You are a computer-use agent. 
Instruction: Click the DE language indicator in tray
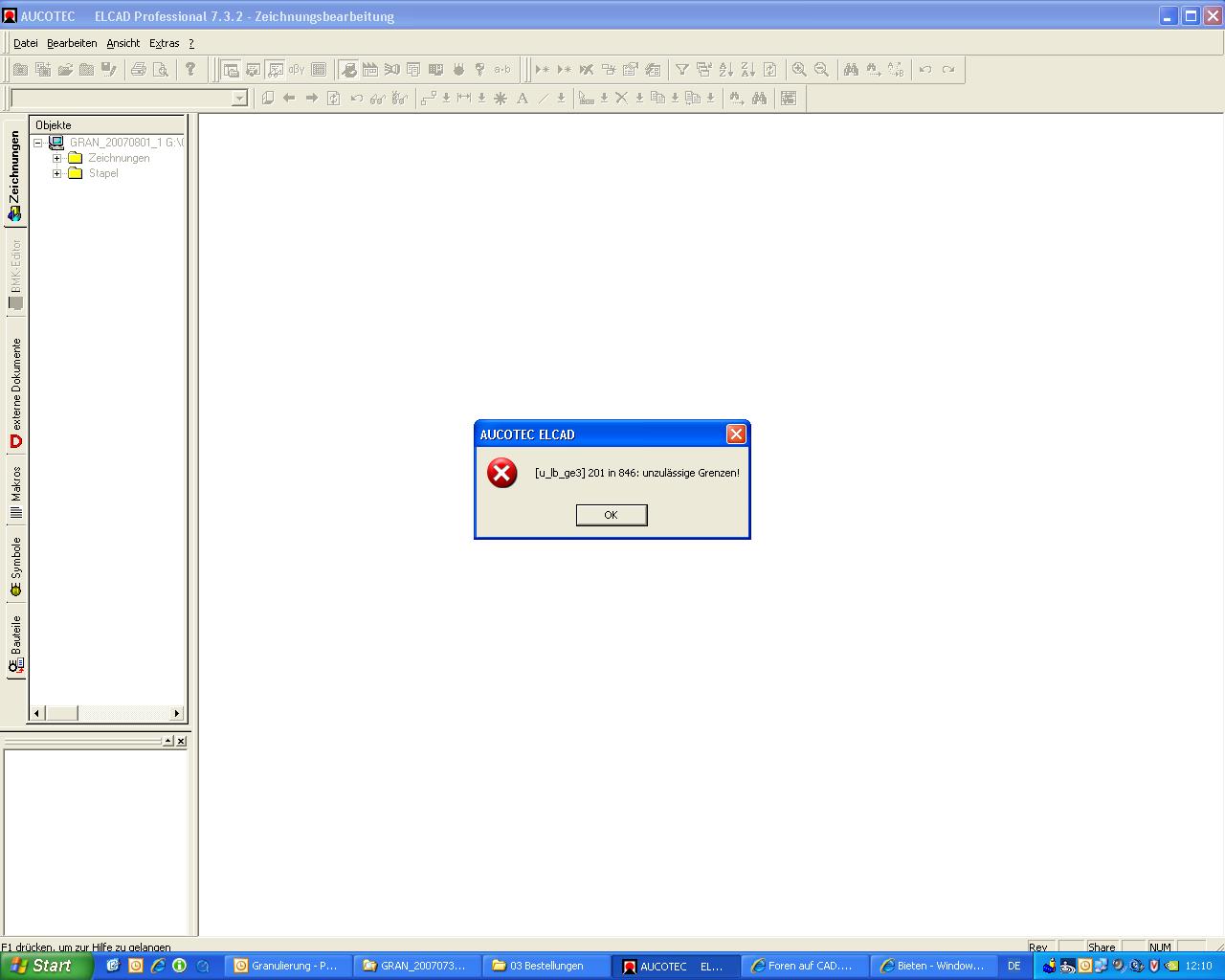(1014, 966)
